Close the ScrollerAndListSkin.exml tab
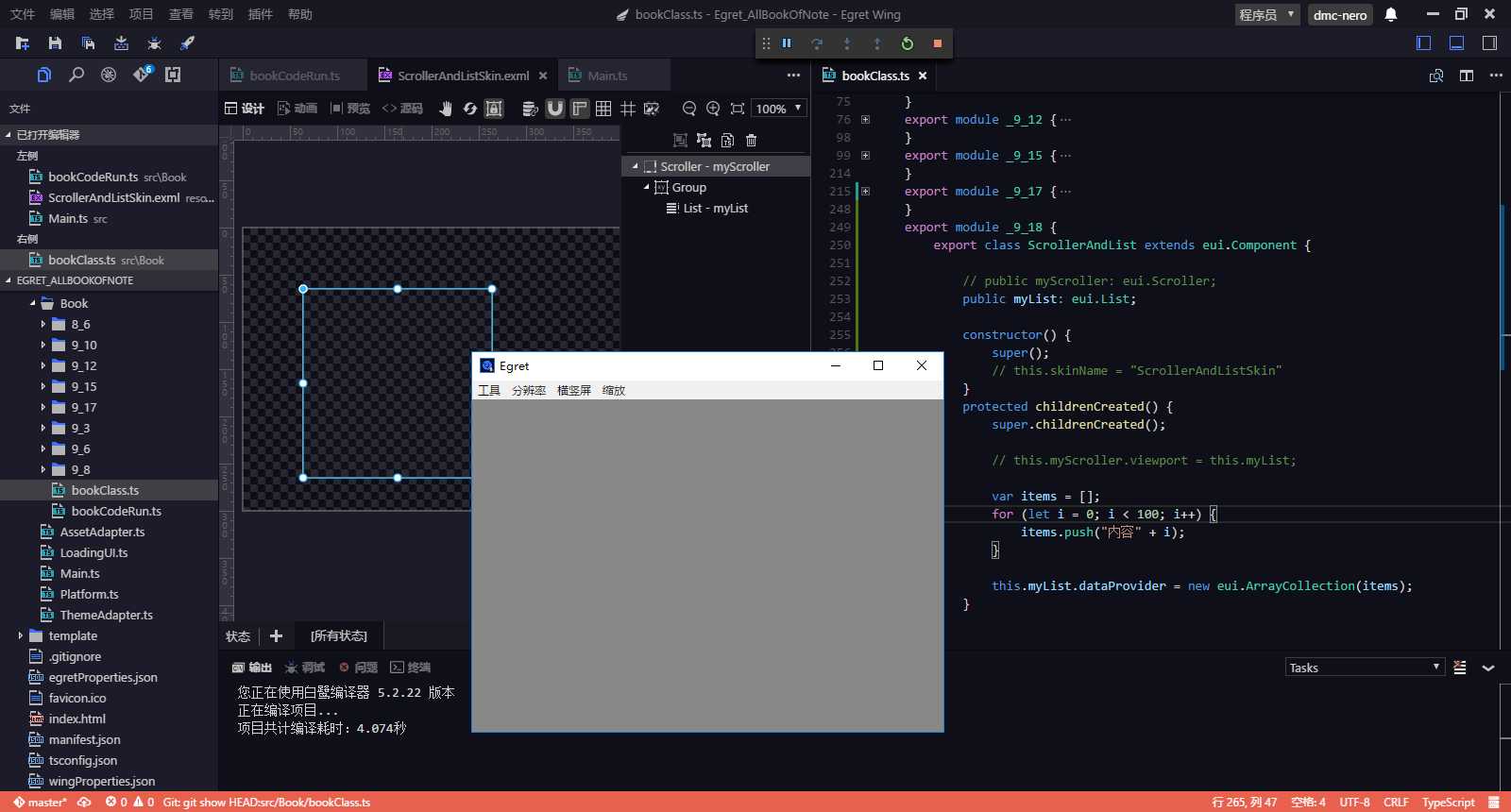1511x812 pixels. (543, 76)
